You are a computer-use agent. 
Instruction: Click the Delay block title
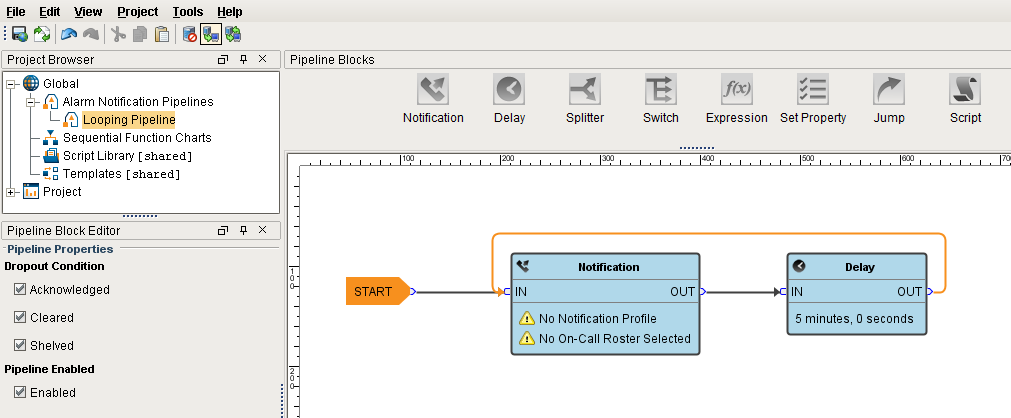pos(859,266)
